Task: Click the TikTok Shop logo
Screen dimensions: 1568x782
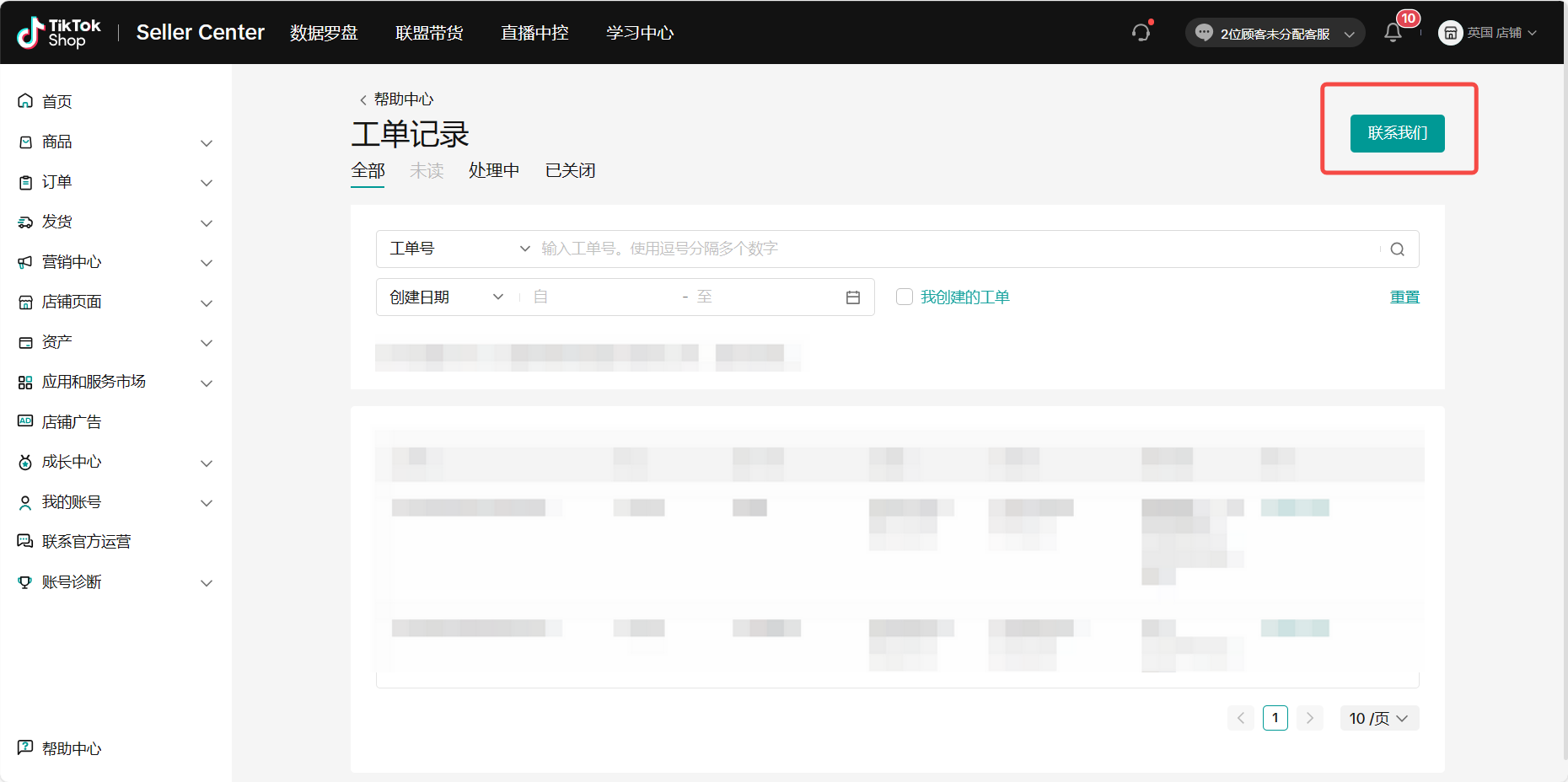Action: [x=59, y=33]
